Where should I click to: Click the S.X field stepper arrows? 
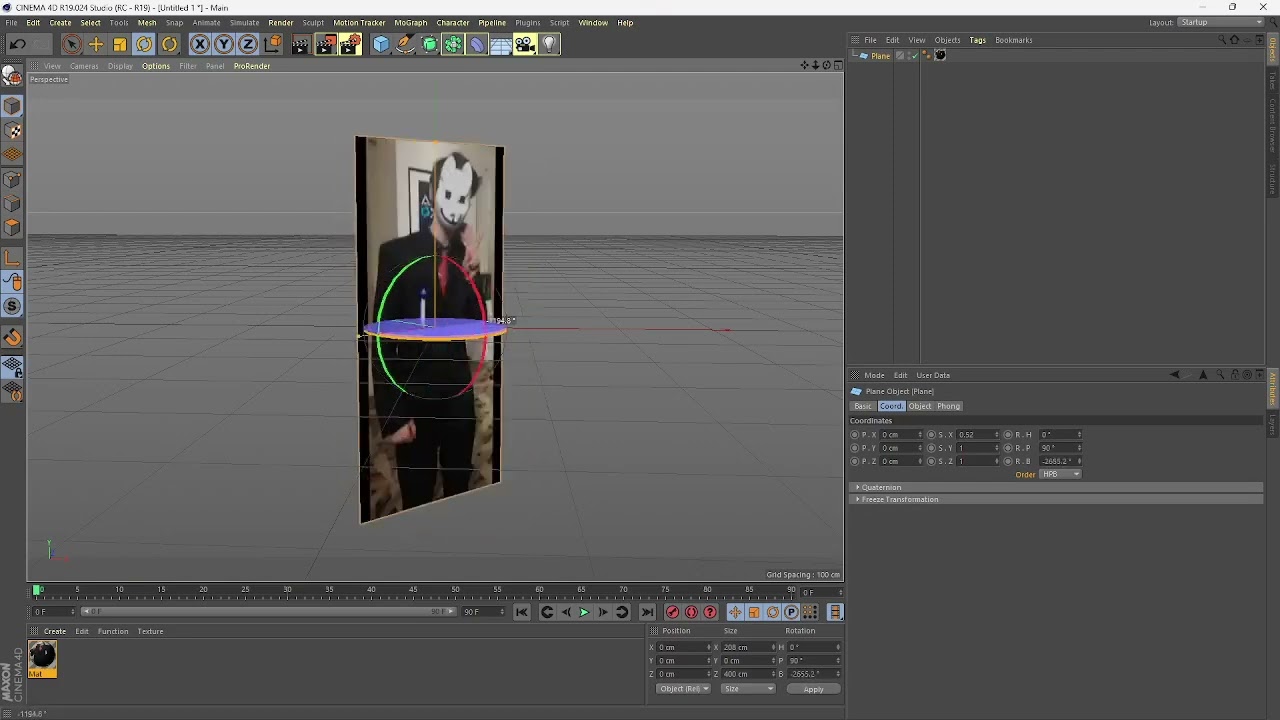click(997, 435)
